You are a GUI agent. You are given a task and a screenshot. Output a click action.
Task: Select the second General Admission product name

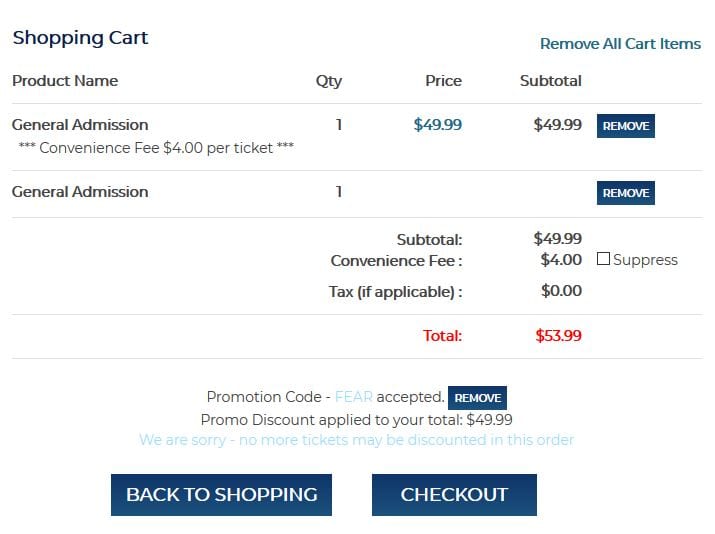pyautogui.click(x=80, y=192)
